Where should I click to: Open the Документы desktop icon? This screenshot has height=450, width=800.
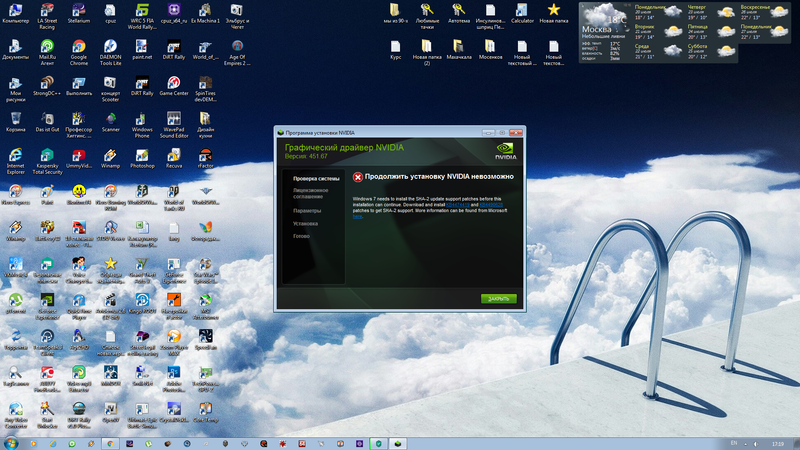[x=15, y=50]
